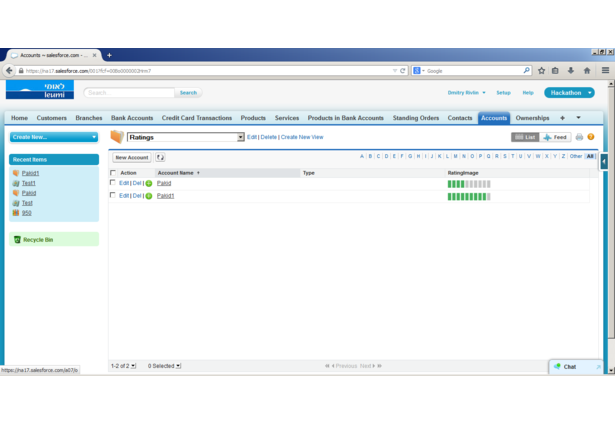Tick the select-all checkbox in the header
615x424 pixels.
pos(113,173)
